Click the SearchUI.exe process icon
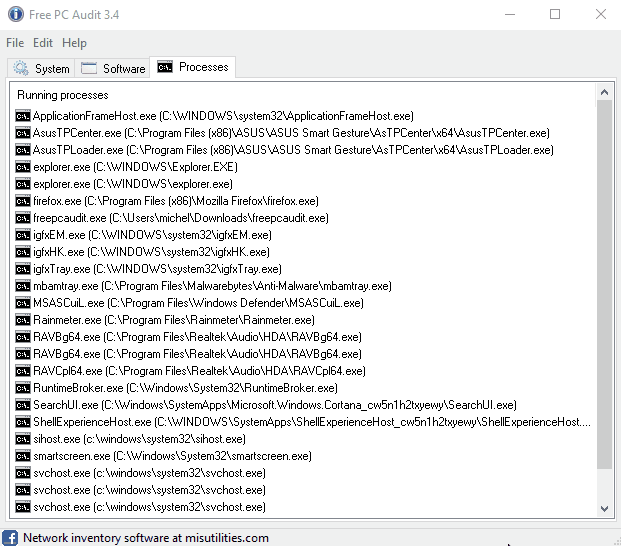Screen dimensions: 621x546 click(x=23, y=405)
